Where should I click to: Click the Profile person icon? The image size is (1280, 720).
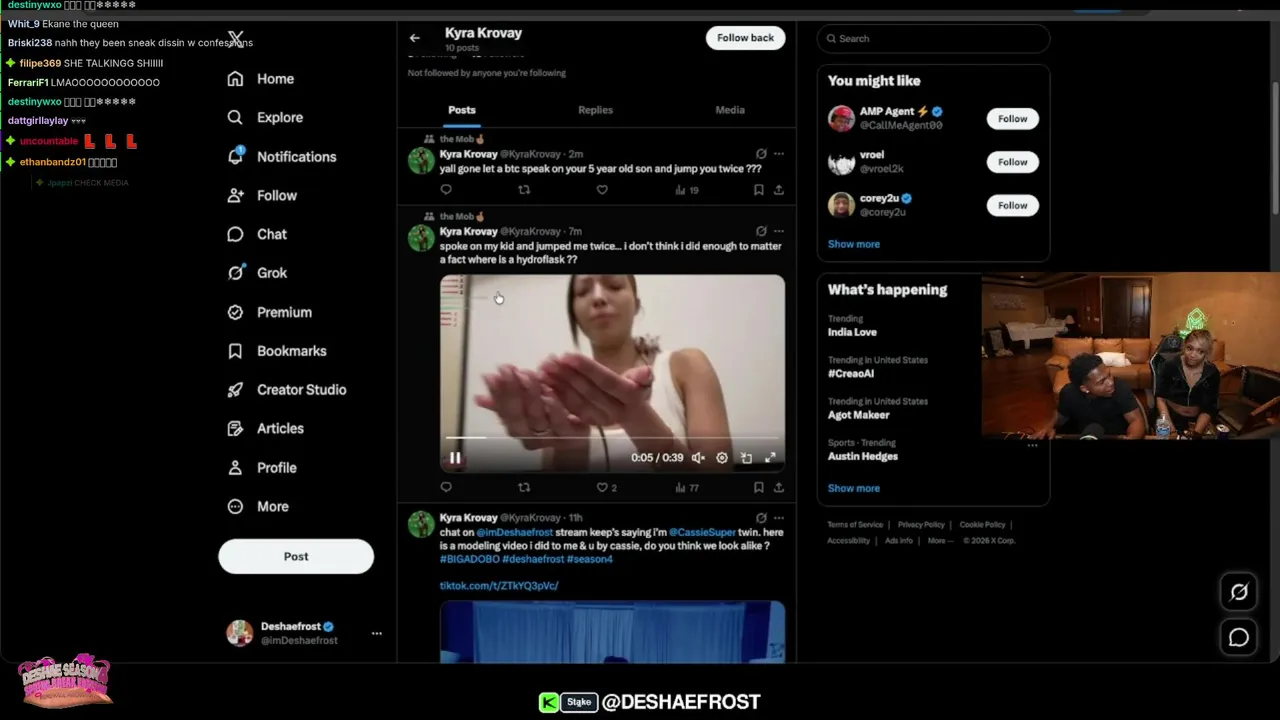[x=235, y=468]
